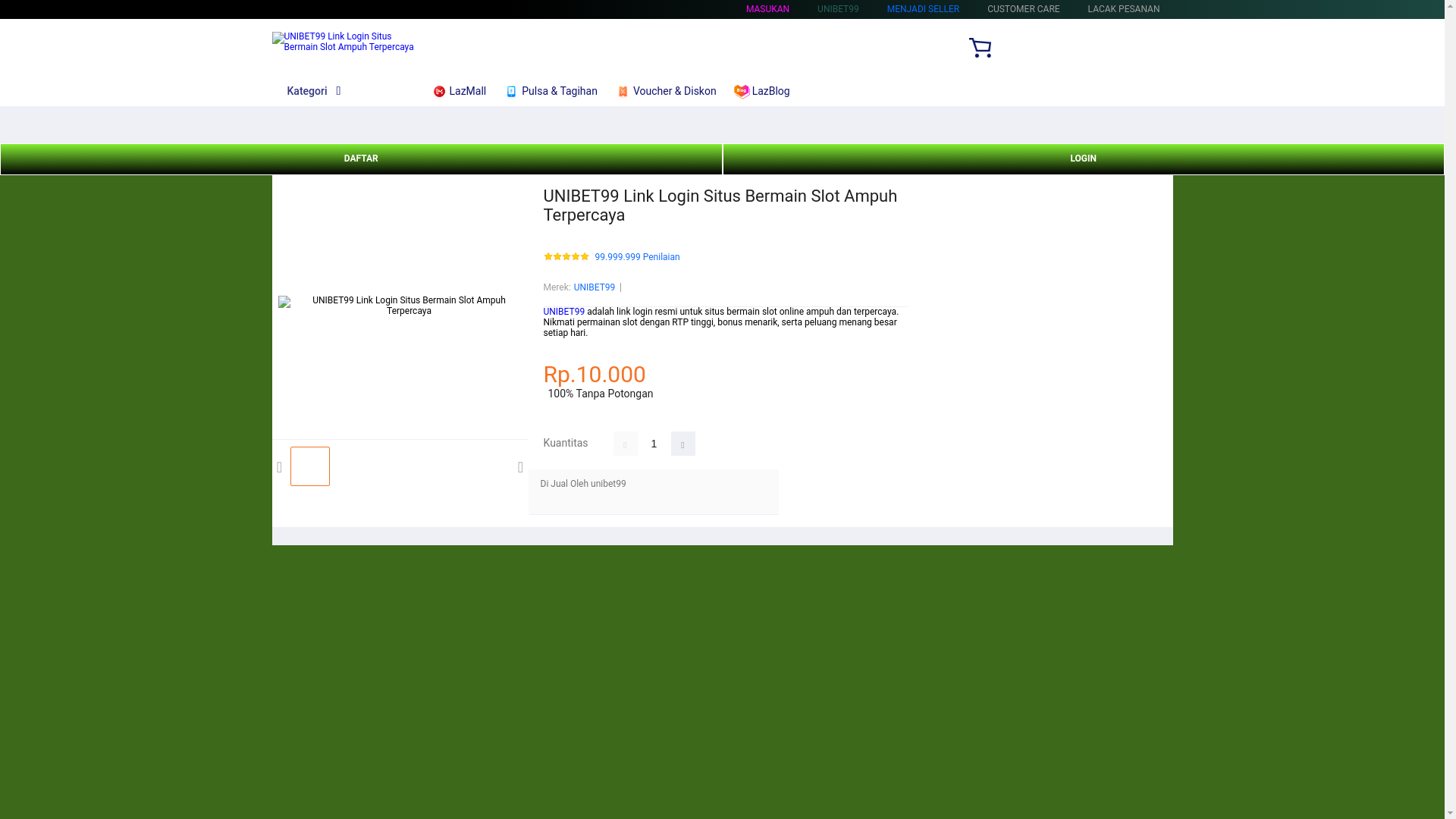Open the LazBlog heart icon
Screen dimensions: 1456x819
[x=741, y=92]
